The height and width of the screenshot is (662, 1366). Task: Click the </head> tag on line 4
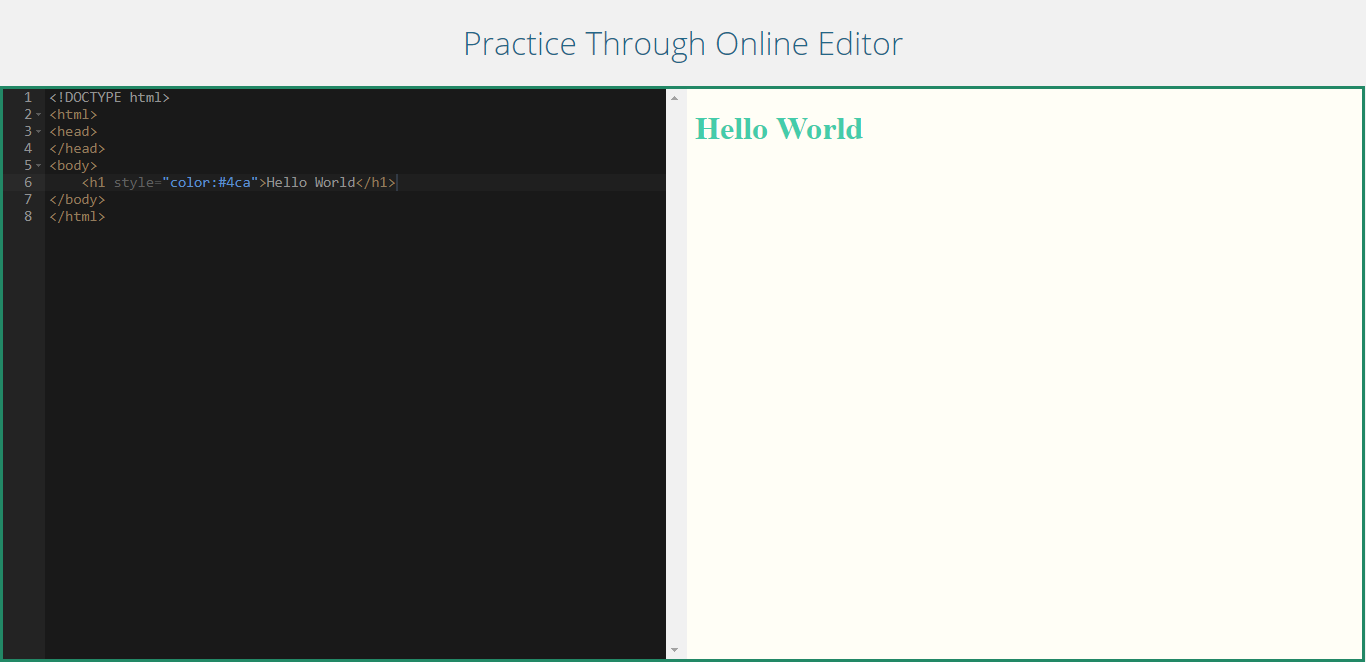(76, 148)
